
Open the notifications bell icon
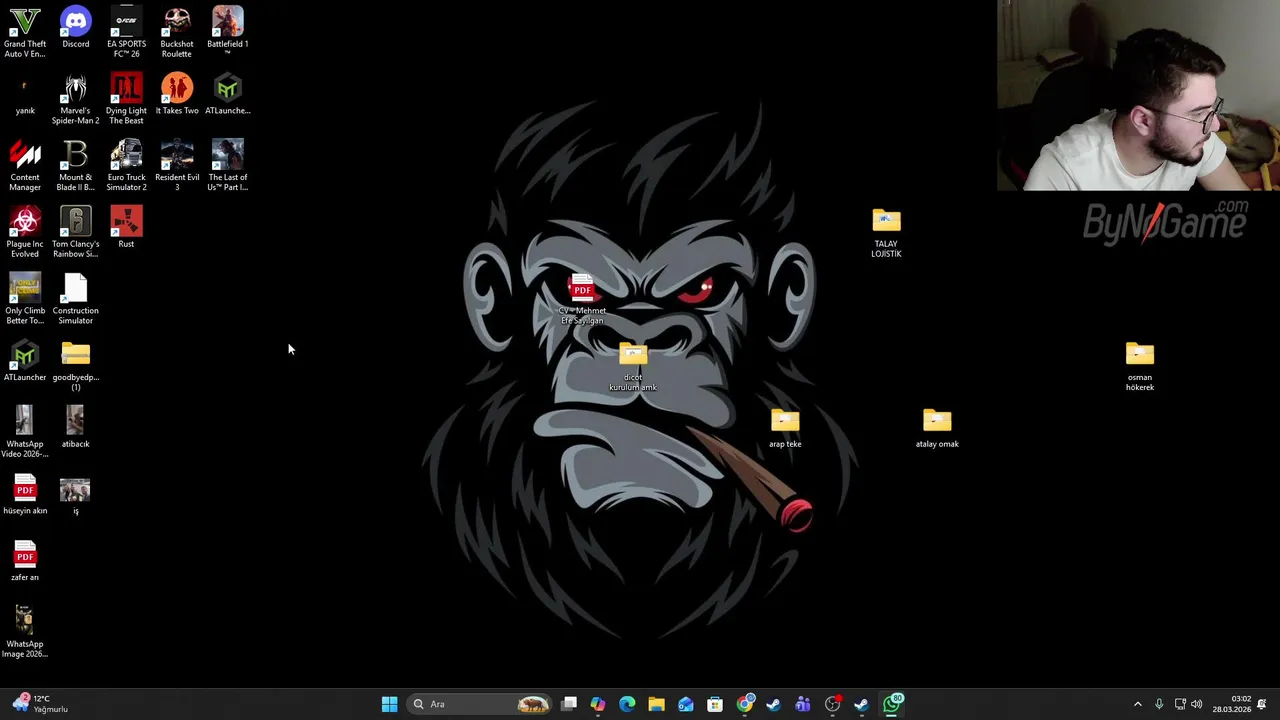[1263, 704]
